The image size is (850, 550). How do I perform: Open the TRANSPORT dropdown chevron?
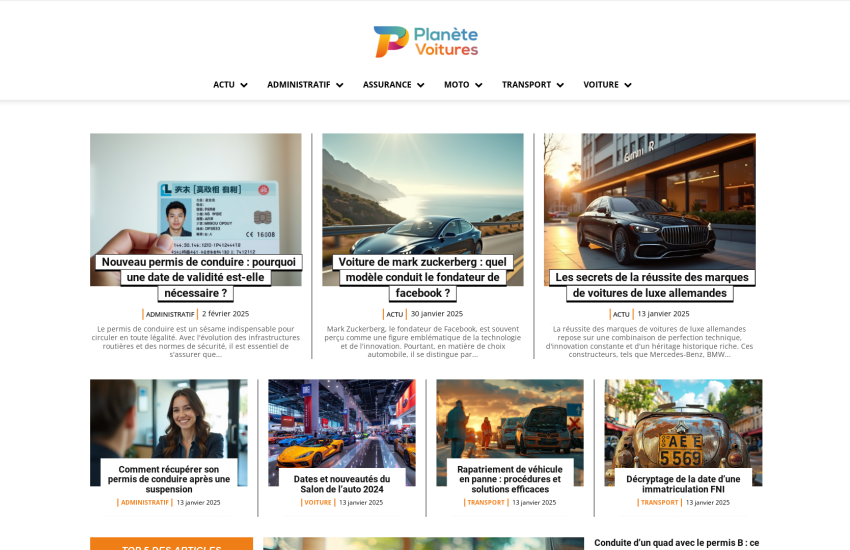coord(561,85)
